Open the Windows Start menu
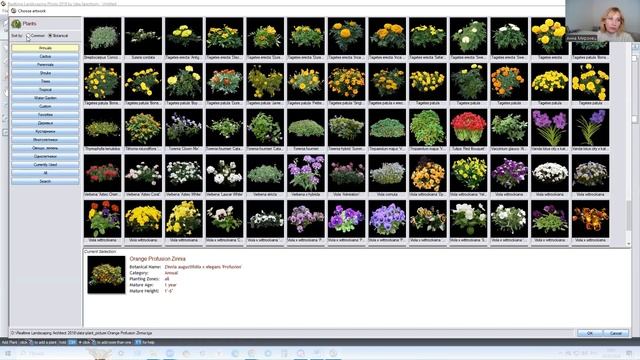The height and width of the screenshot is (360, 640). [7, 353]
